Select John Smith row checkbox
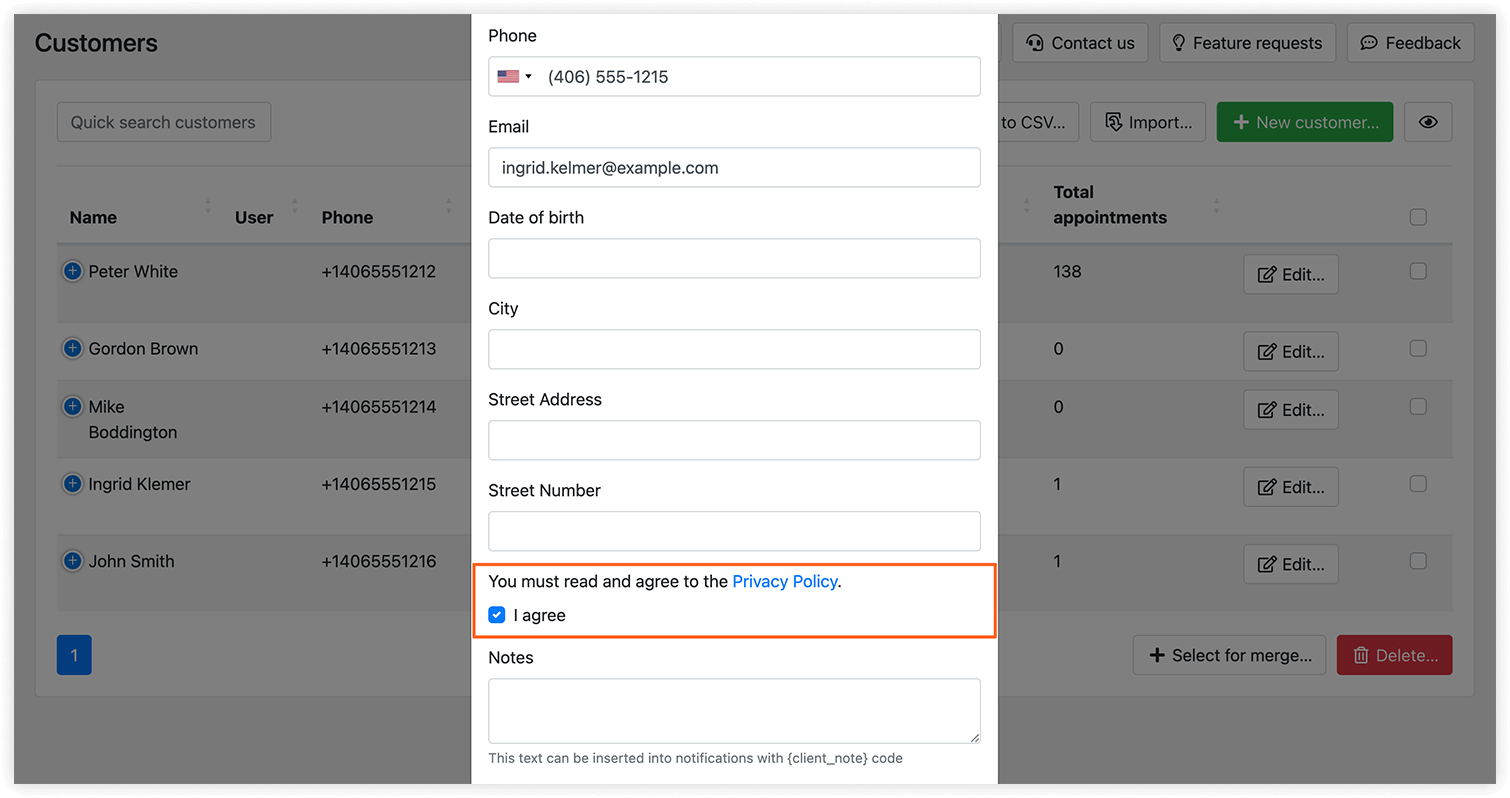The image size is (1510, 798). tap(1417, 561)
